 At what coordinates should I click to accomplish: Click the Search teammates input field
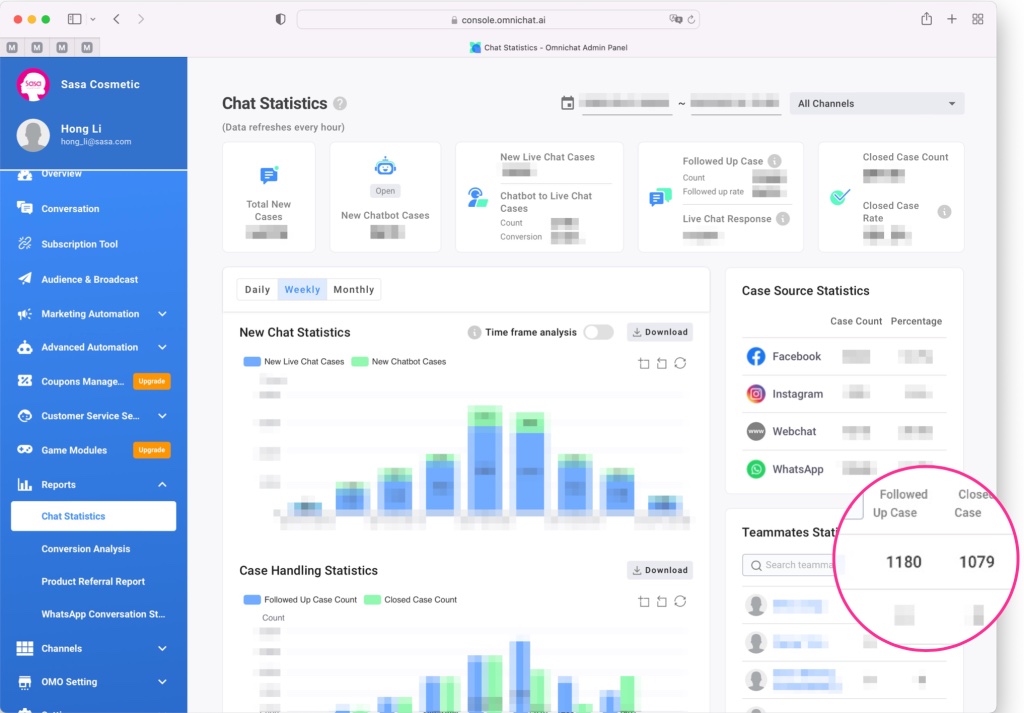click(x=797, y=565)
